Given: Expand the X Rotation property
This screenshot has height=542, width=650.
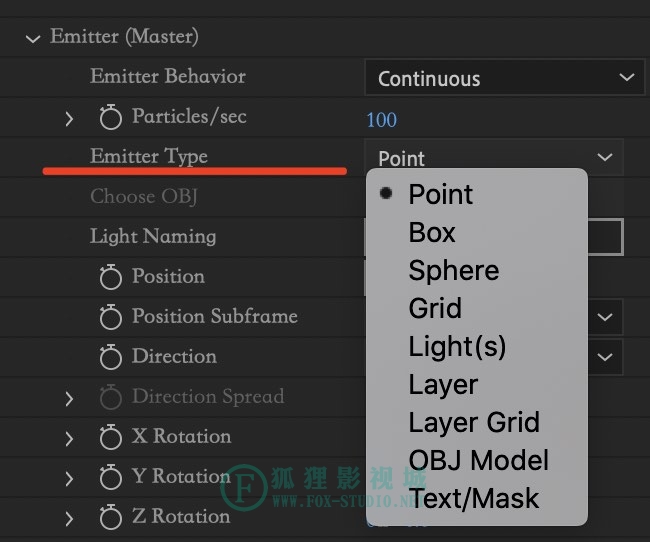Looking at the screenshot, I should (x=69, y=439).
